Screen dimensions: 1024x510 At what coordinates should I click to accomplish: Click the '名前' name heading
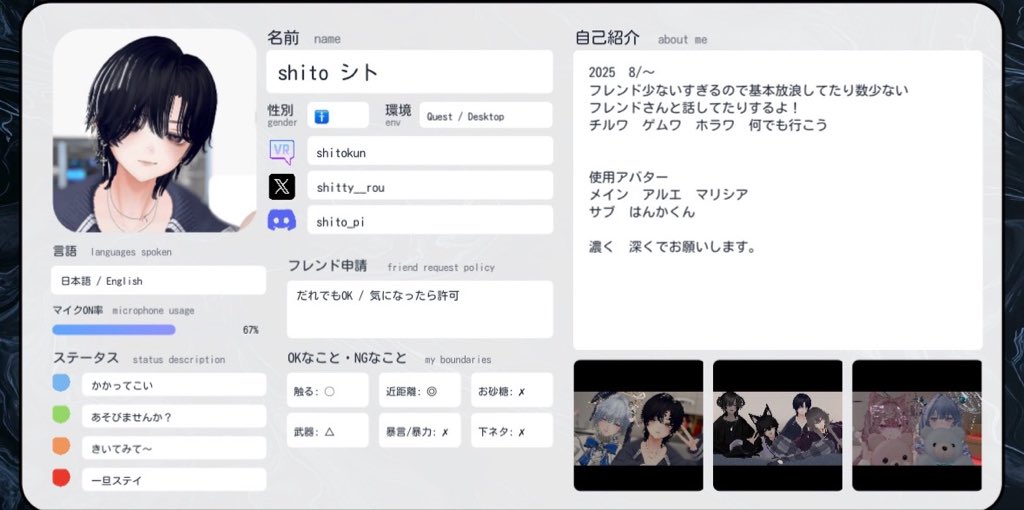coord(283,38)
